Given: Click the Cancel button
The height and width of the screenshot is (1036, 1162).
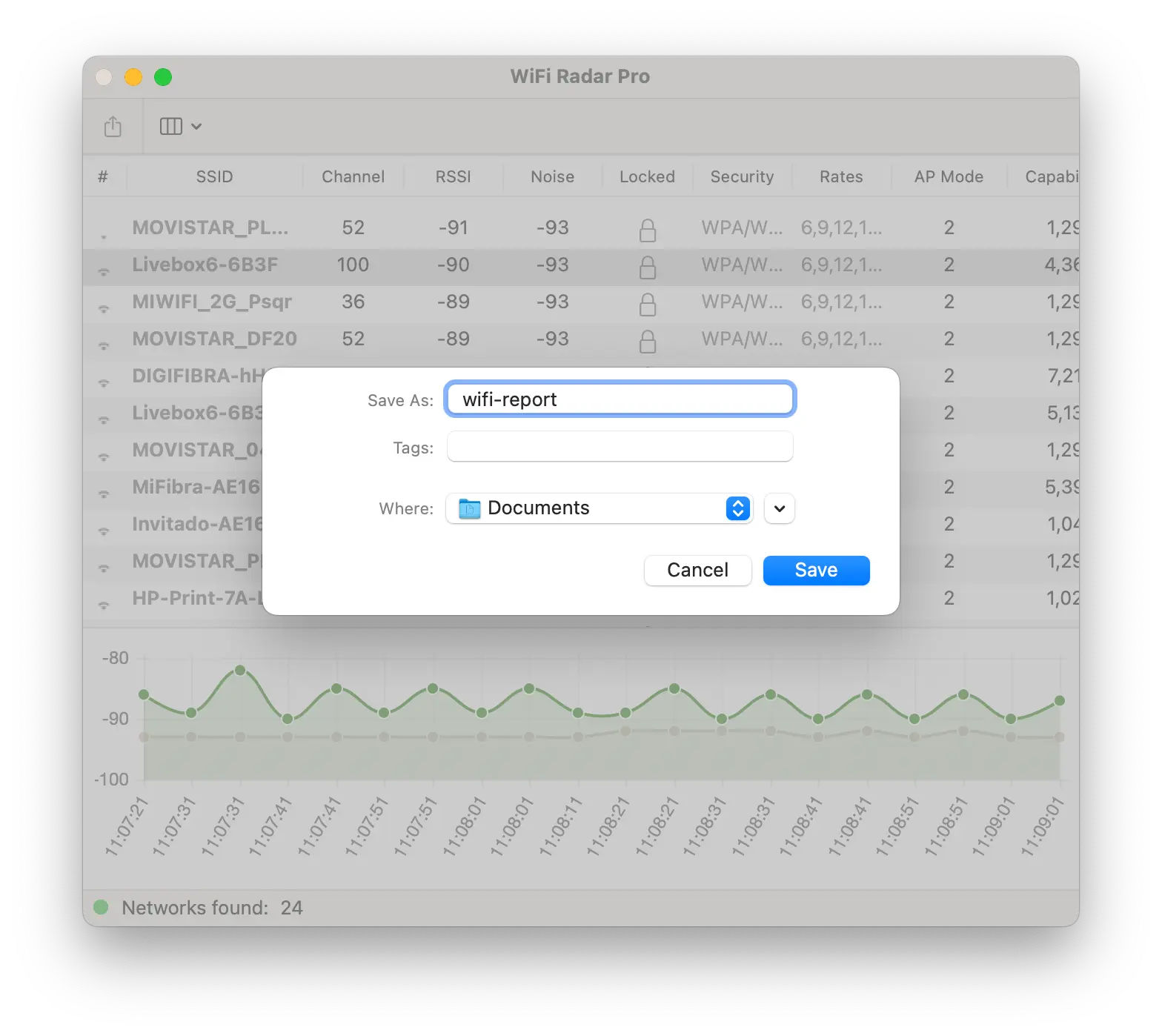Looking at the screenshot, I should click(698, 570).
